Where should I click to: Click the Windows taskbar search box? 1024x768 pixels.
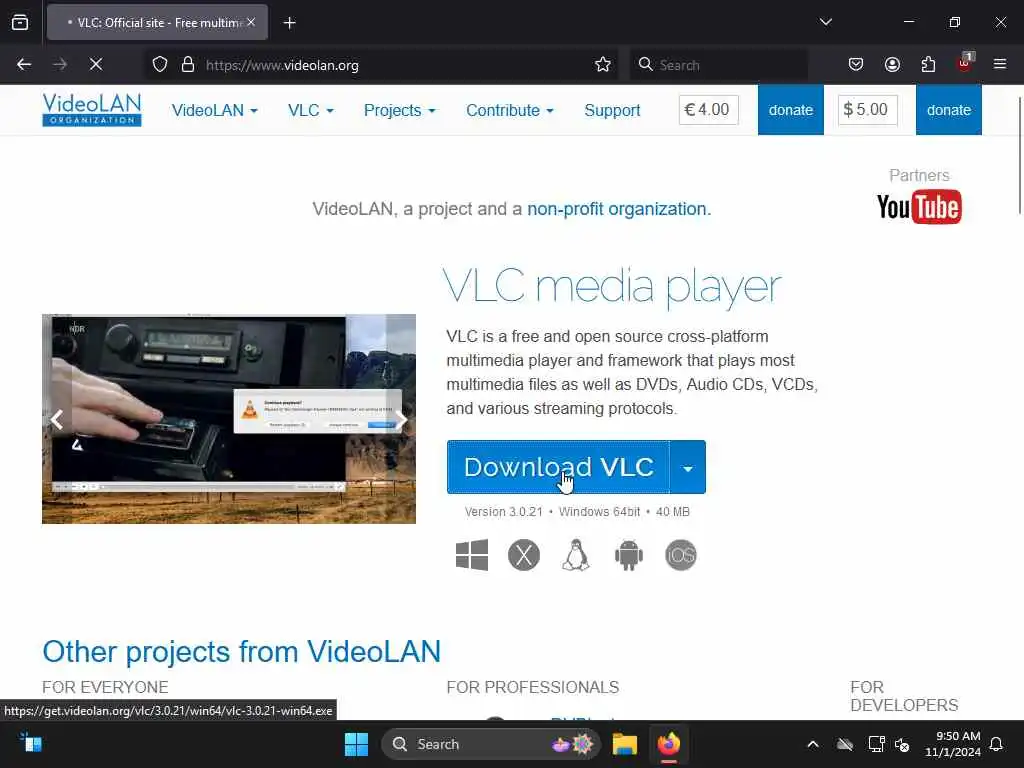pos(490,744)
